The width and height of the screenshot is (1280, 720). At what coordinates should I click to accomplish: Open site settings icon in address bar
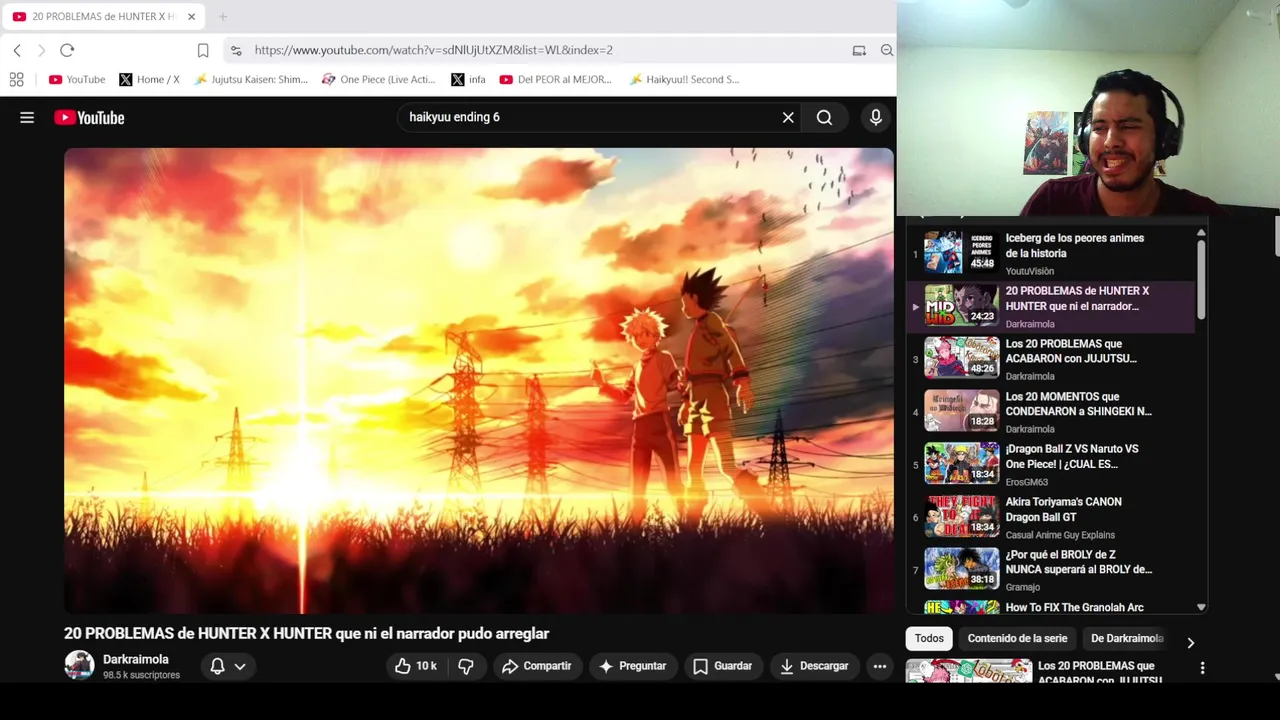(x=236, y=50)
